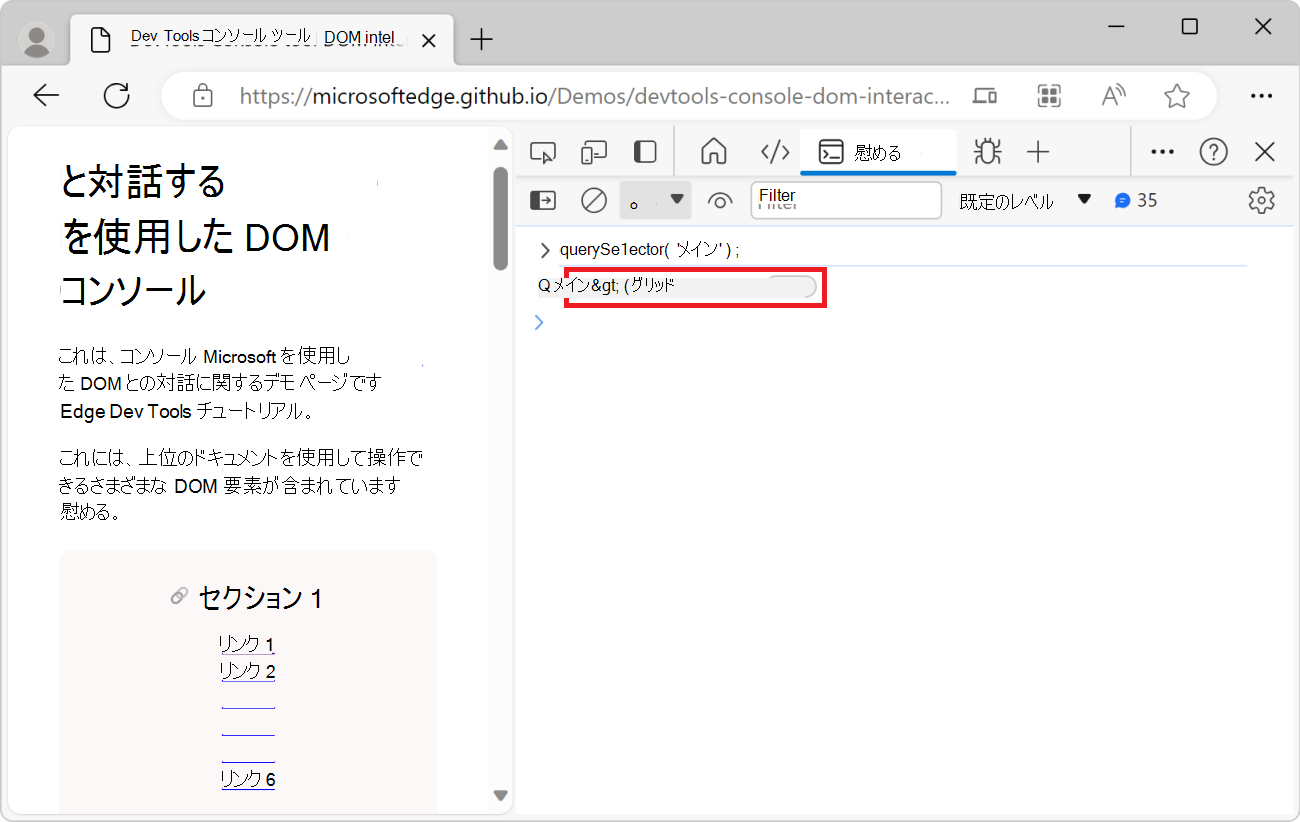The image size is (1300, 822).
Task: Click the blue message counter showing 35
Action: 1136,200
